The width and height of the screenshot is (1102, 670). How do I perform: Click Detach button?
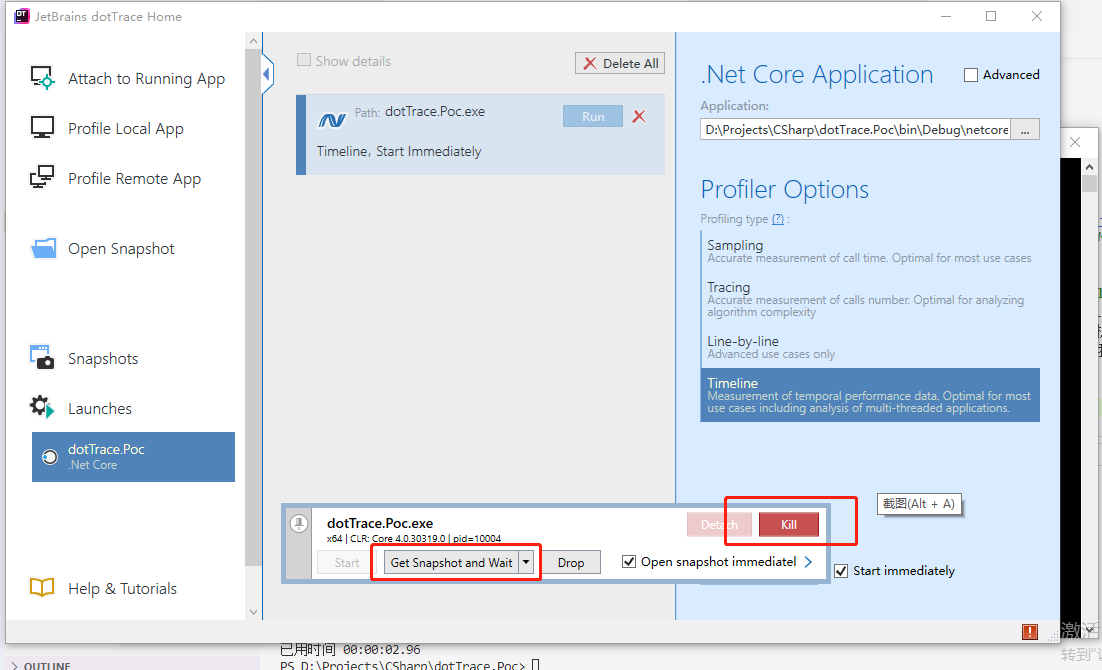point(719,524)
